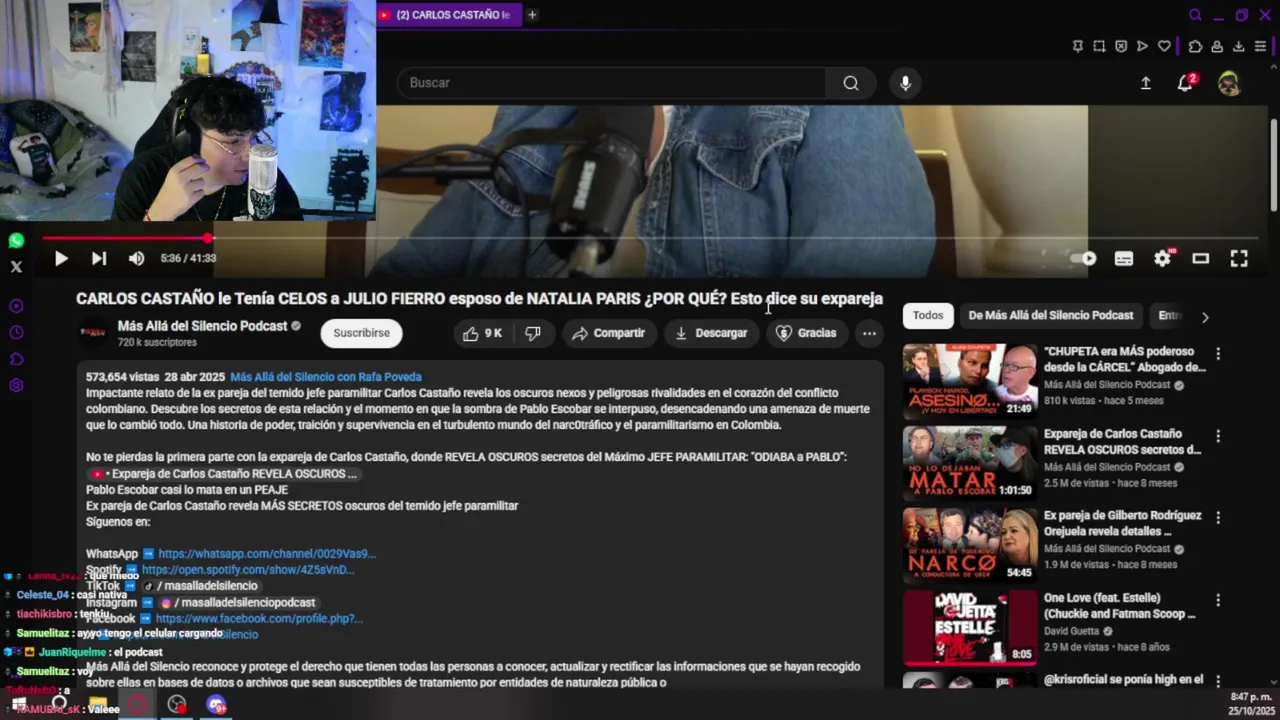This screenshot has height=720, width=1280.
Task: Open the more actions three-dot menu
Action: tap(869, 333)
